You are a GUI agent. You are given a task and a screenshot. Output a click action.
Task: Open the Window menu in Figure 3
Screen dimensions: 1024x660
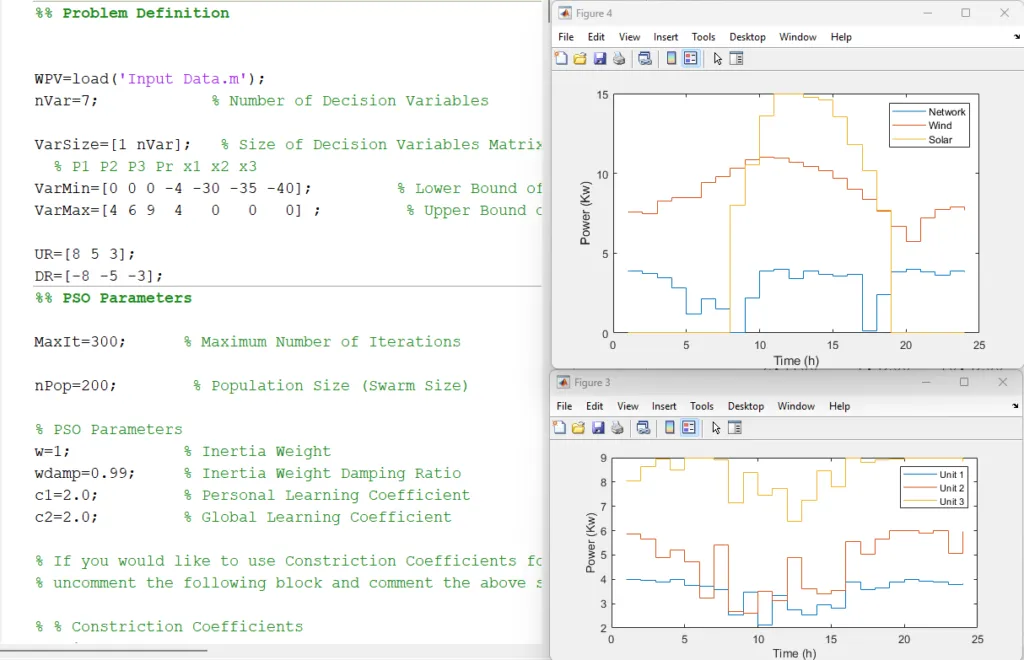click(795, 406)
